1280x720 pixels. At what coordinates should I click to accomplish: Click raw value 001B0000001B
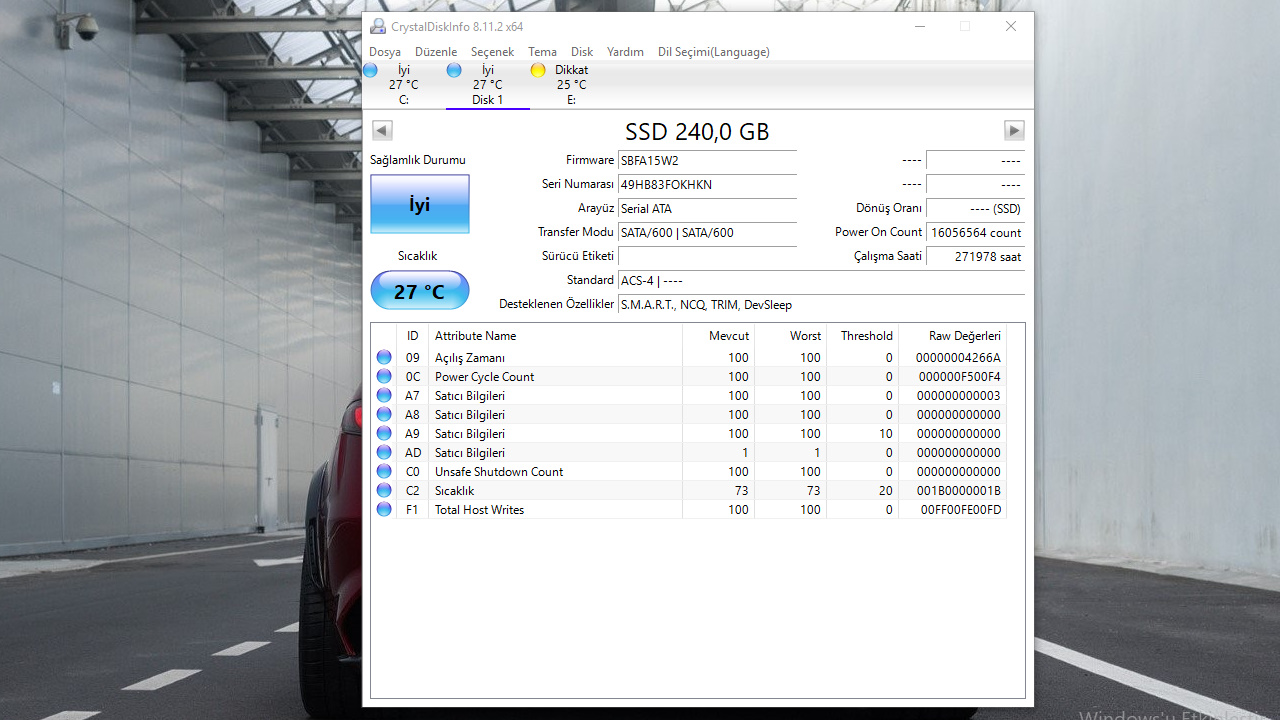(x=958, y=491)
